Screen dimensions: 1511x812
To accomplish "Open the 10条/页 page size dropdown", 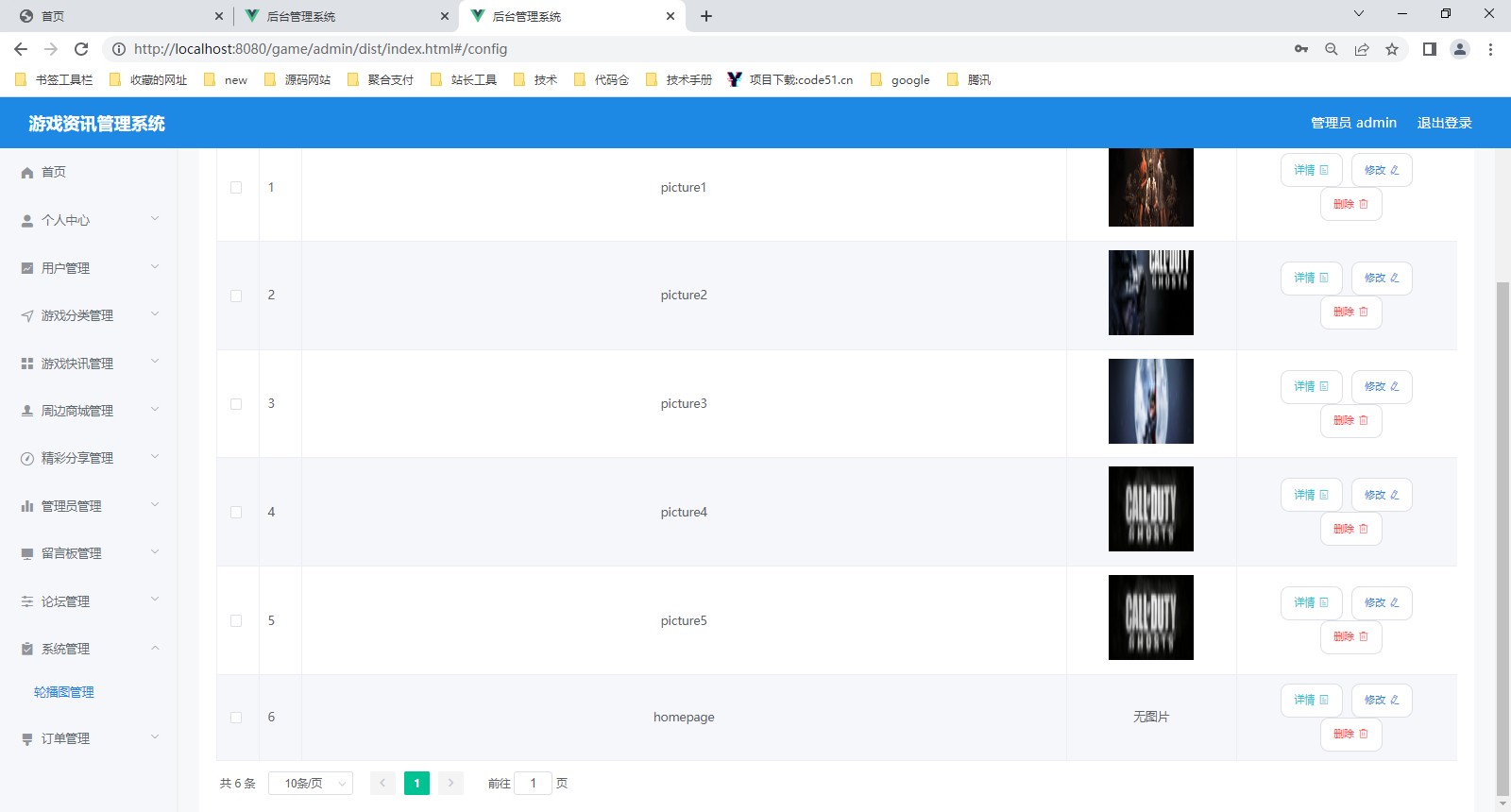I will (311, 784).
